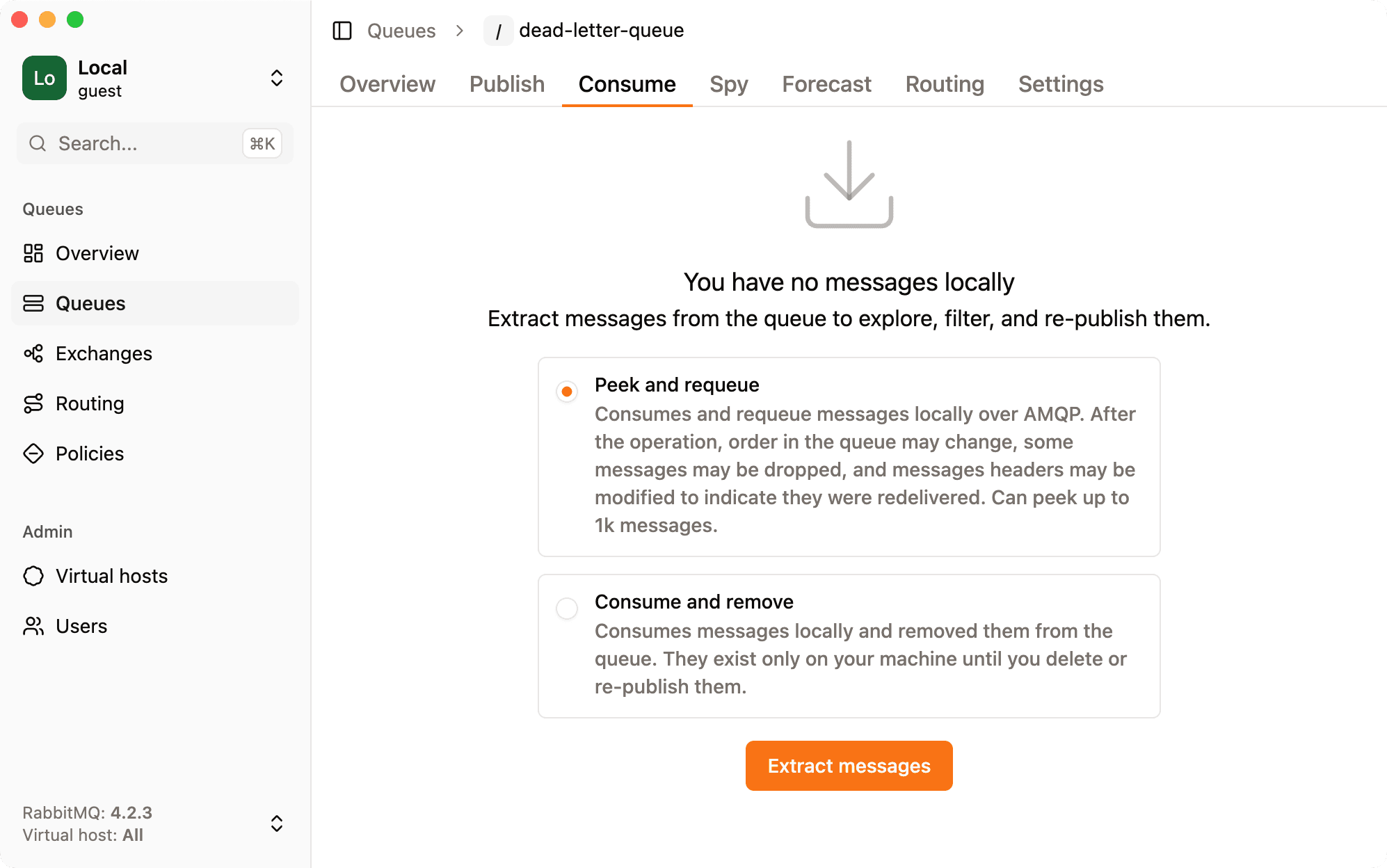Open the Settings tab
The height and width of the screenshot is (868, 1387).
[x=1060, y=84]
